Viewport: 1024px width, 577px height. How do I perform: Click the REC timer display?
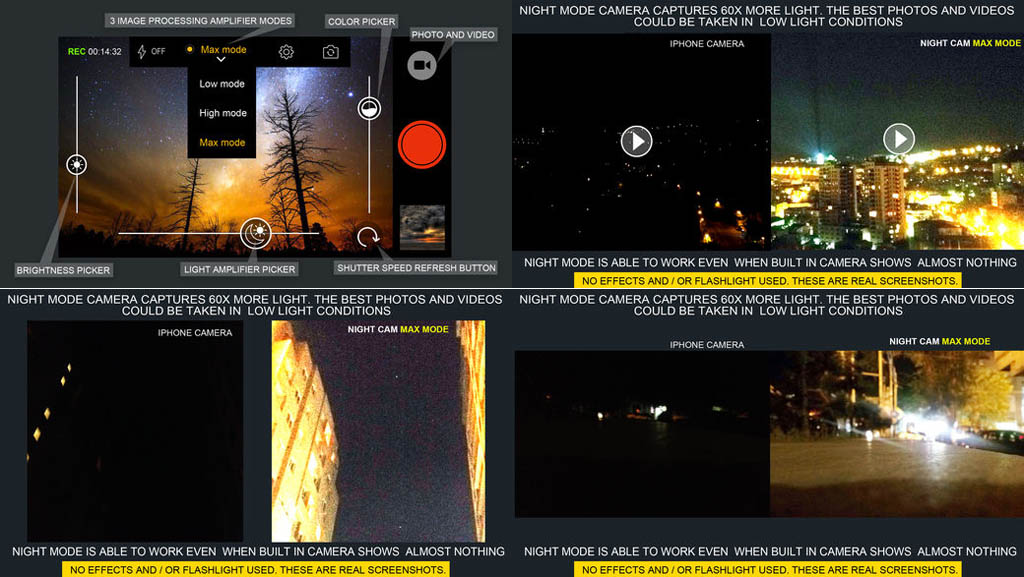pos(95,52)
